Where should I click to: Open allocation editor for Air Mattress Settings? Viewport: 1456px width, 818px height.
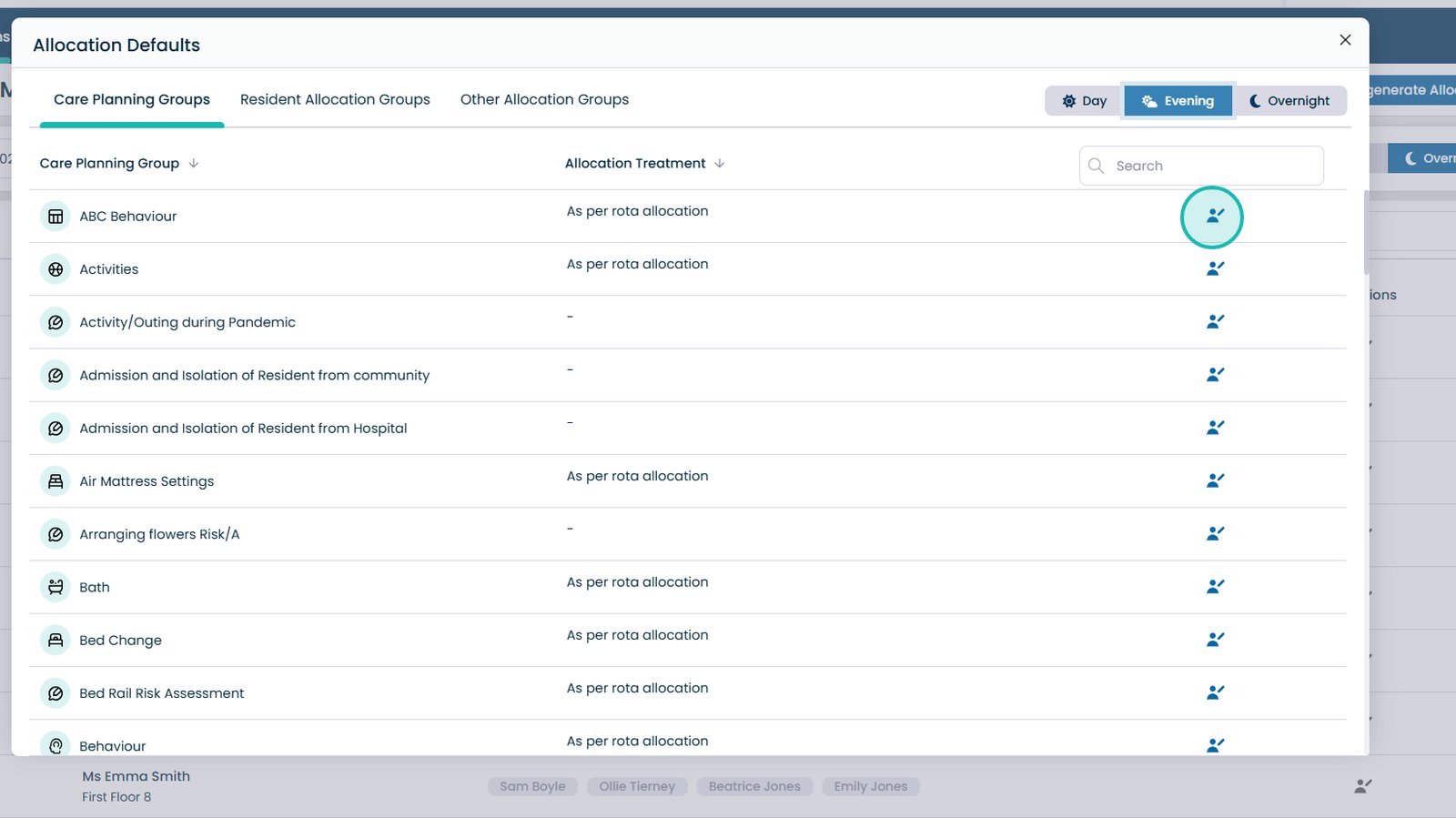click(1214, 481)
